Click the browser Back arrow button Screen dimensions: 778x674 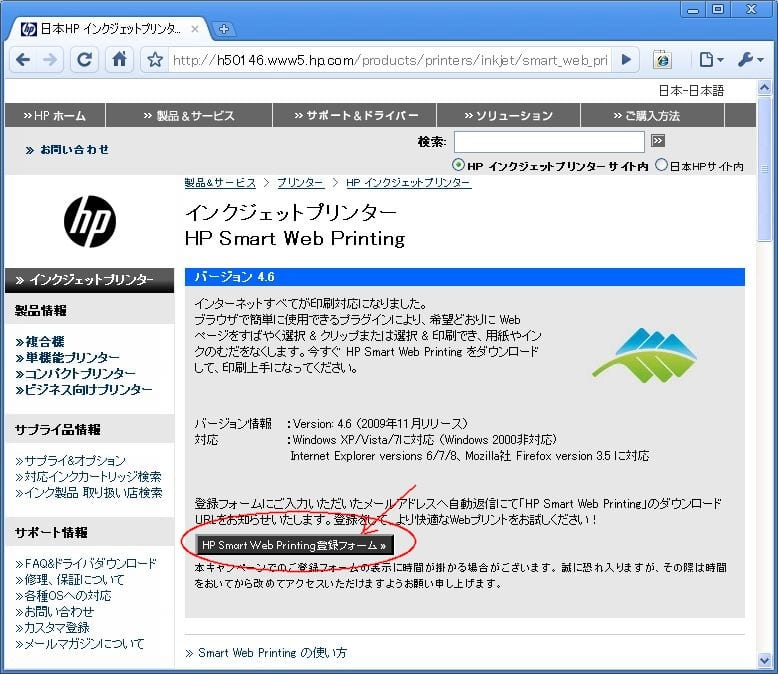(22, 60)
